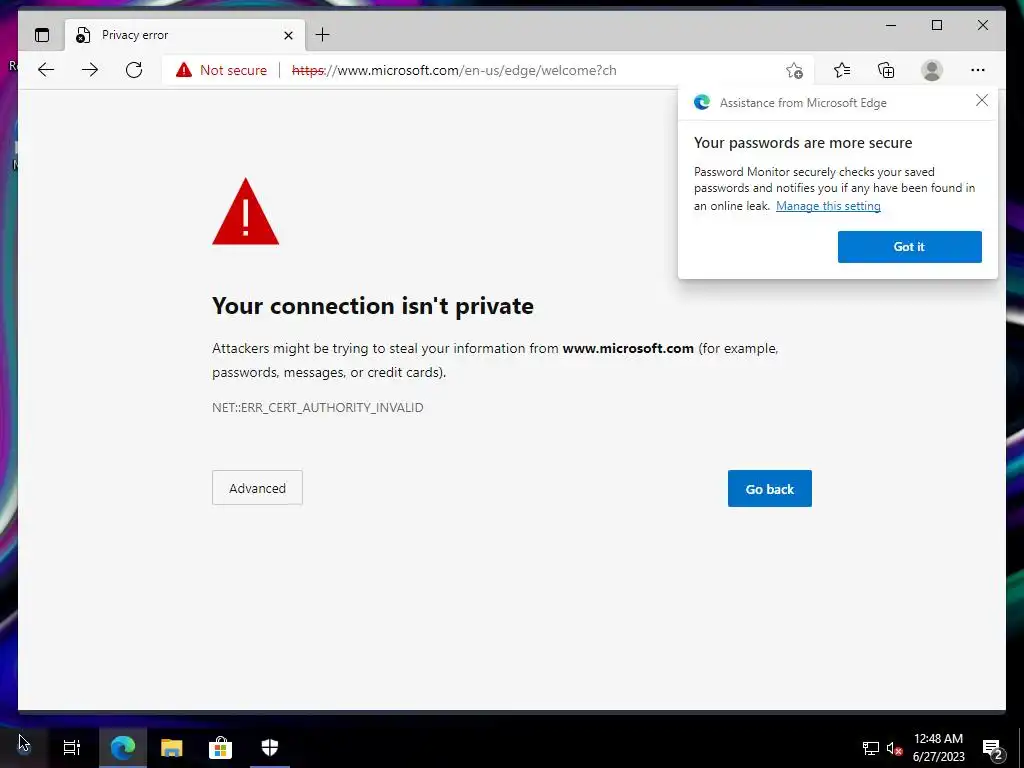Screen dimensions: 1024x768
Task: Add this page to favorites
Action: pos(794,70)
